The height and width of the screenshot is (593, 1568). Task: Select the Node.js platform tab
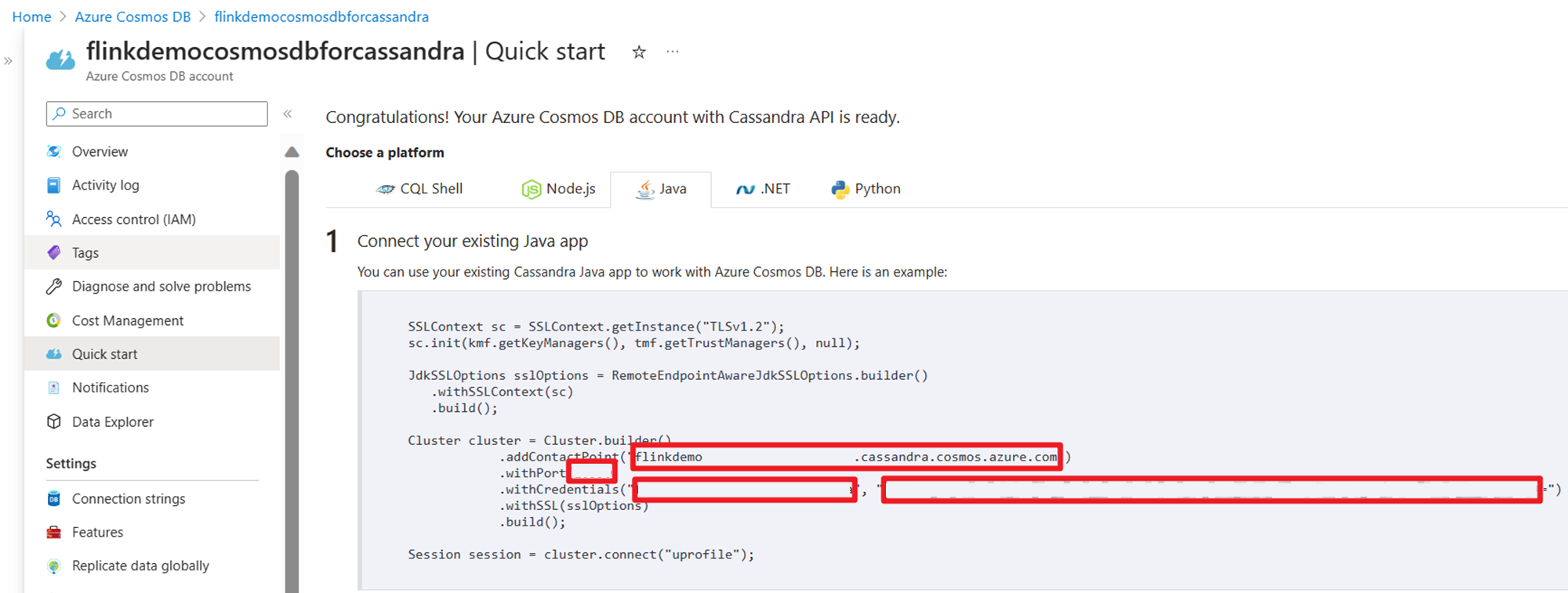pyautogui.click(x=558, y=189)
